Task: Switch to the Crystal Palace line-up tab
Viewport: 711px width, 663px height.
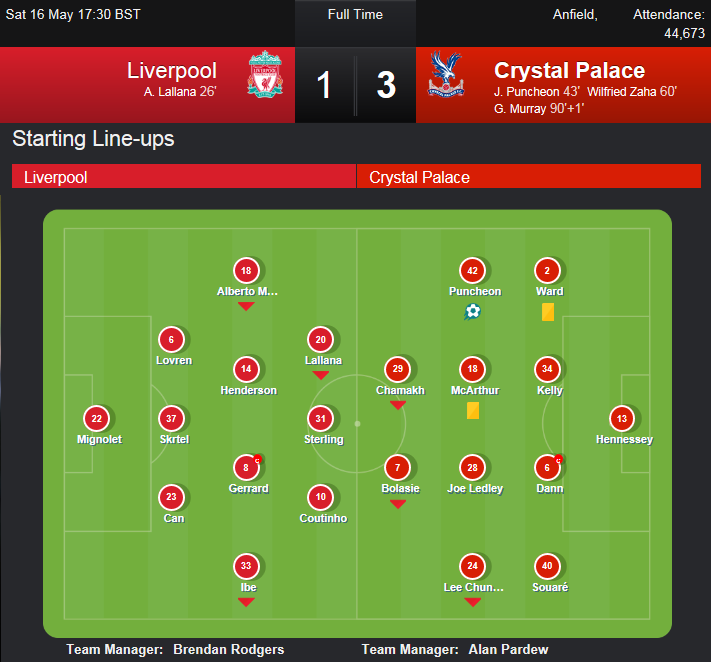Action: point(529,176)
